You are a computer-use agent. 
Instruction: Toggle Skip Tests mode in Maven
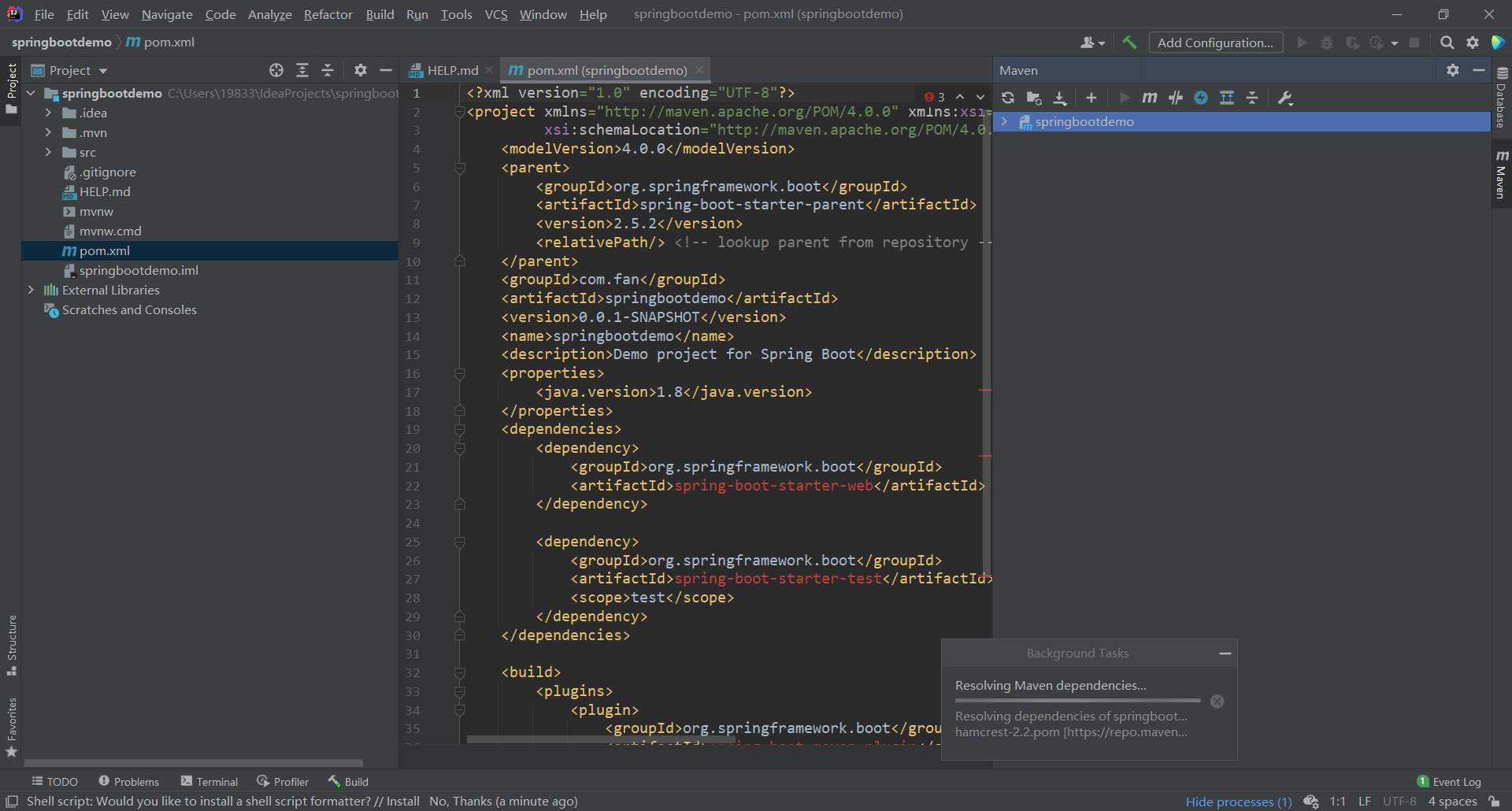click(1201, 98)
